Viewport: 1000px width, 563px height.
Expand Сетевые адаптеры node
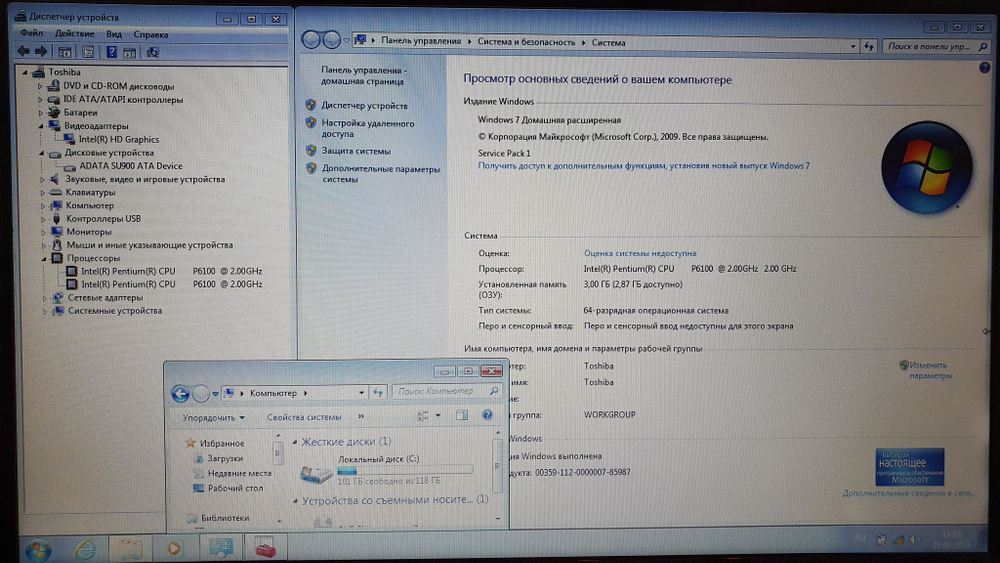[x=44, y=298]
